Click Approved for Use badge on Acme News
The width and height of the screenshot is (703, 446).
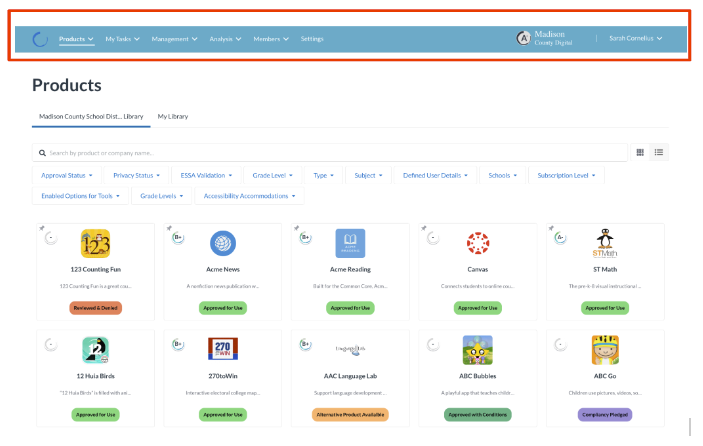(x=223, y=308)
